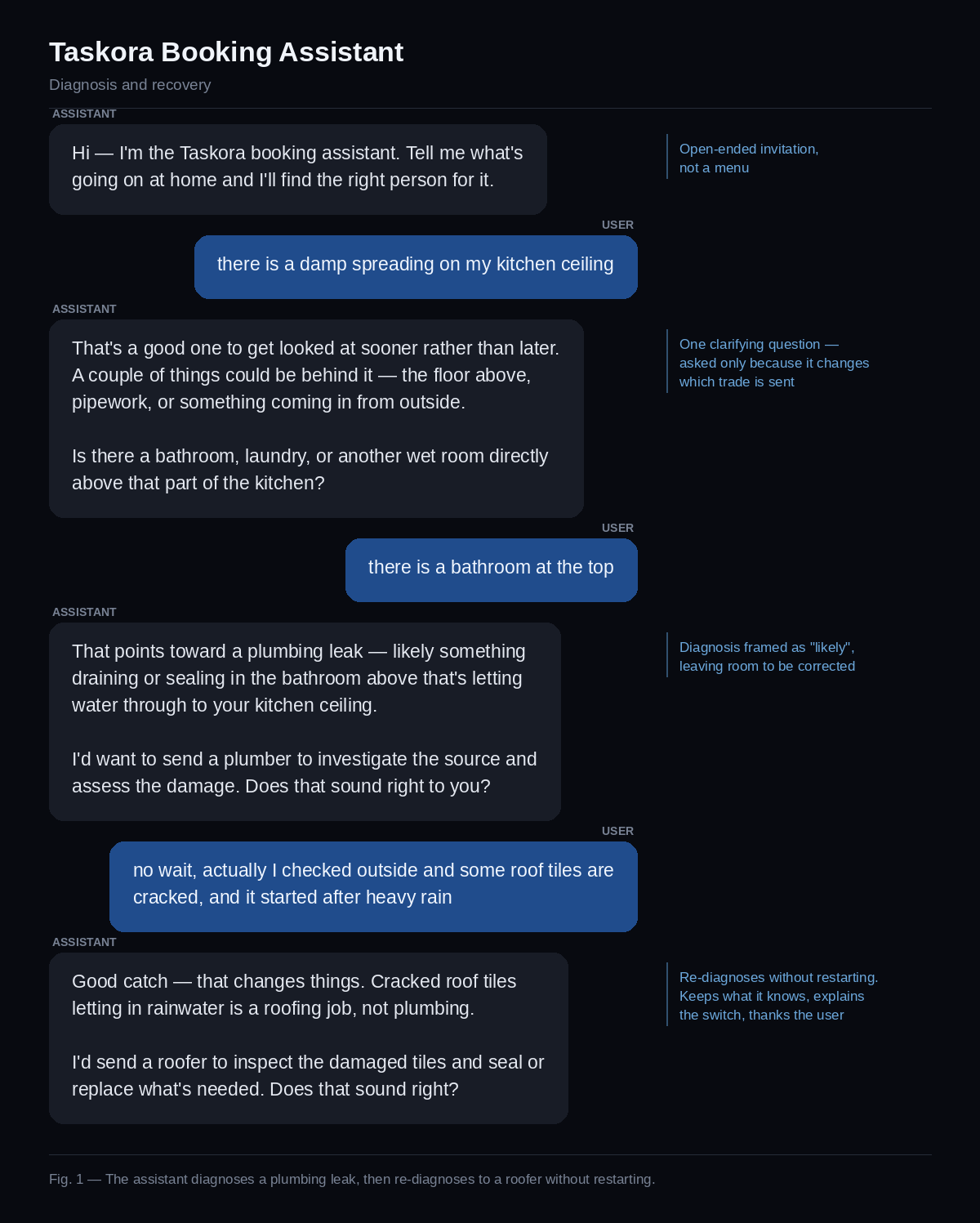Click the USER label above the bathroom reply
This screenshot has height=1223, width=980.
pyautogui.click(x=617, y=528)
